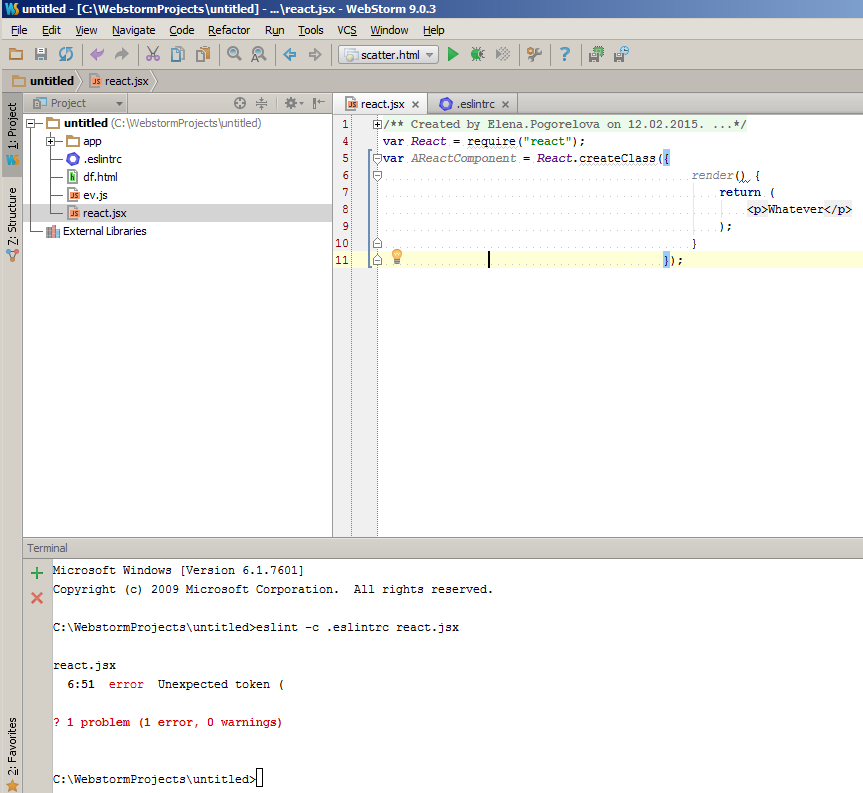Click the Replace toolbar icon
This screenshot has height=793, width=863.
coord(259,54)
